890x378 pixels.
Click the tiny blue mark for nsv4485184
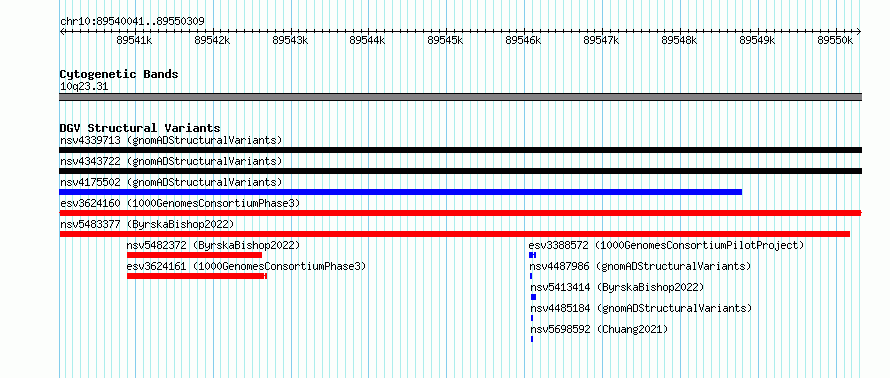(x=532, y=318)
